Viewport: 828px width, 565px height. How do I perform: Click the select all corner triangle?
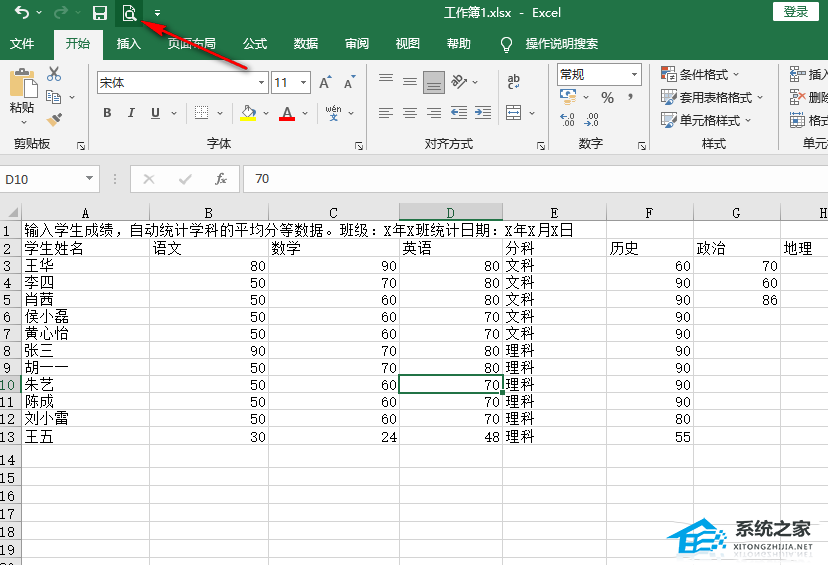(11, 212)
